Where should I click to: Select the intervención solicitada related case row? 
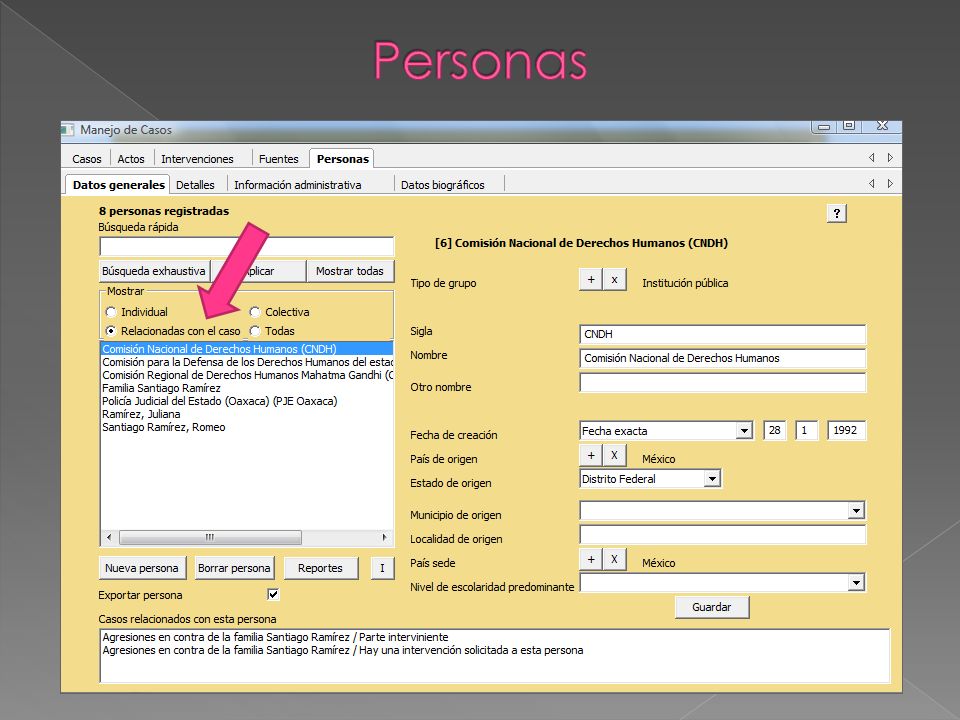click(x=494, y=650)
